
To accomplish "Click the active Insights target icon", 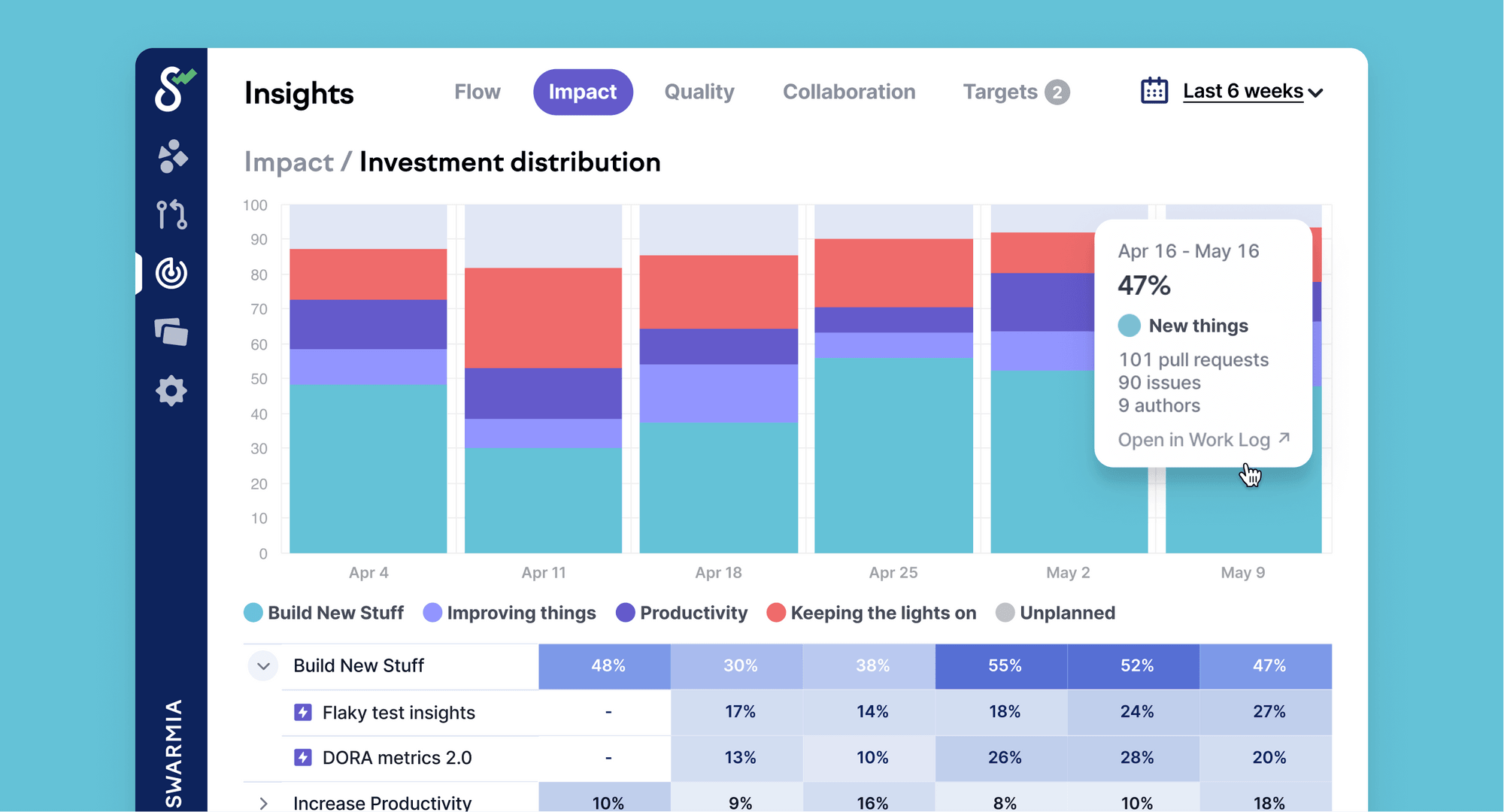I will tap(172, 273).
